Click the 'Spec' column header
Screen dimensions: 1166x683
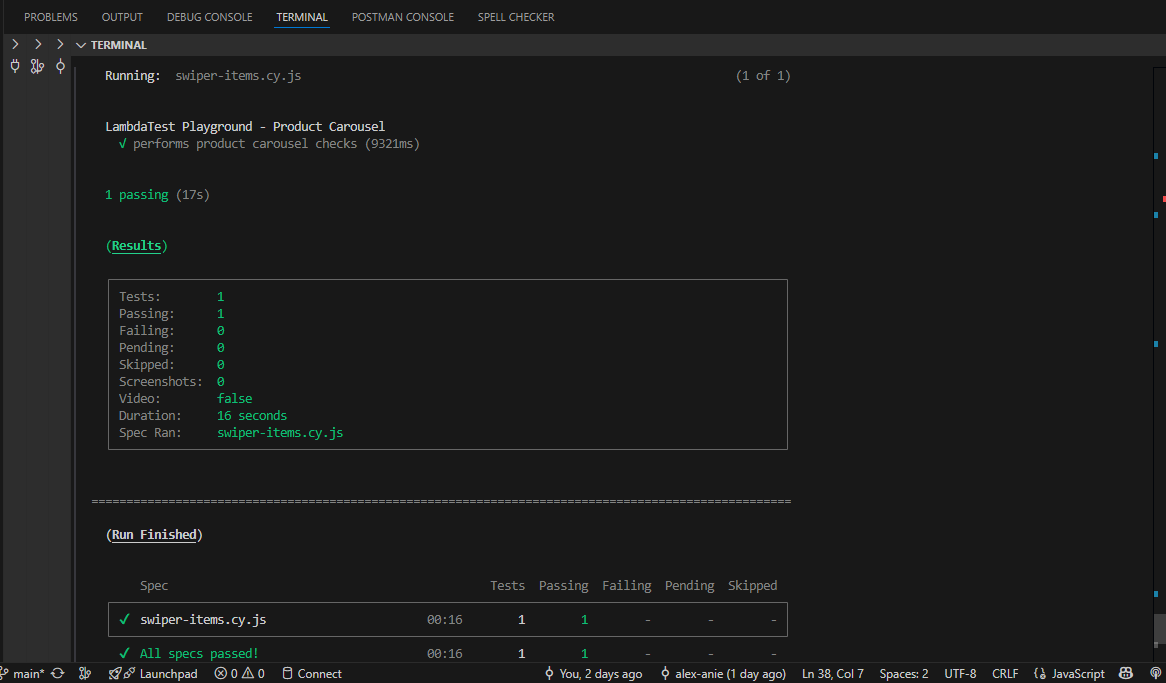pos(154,586)
